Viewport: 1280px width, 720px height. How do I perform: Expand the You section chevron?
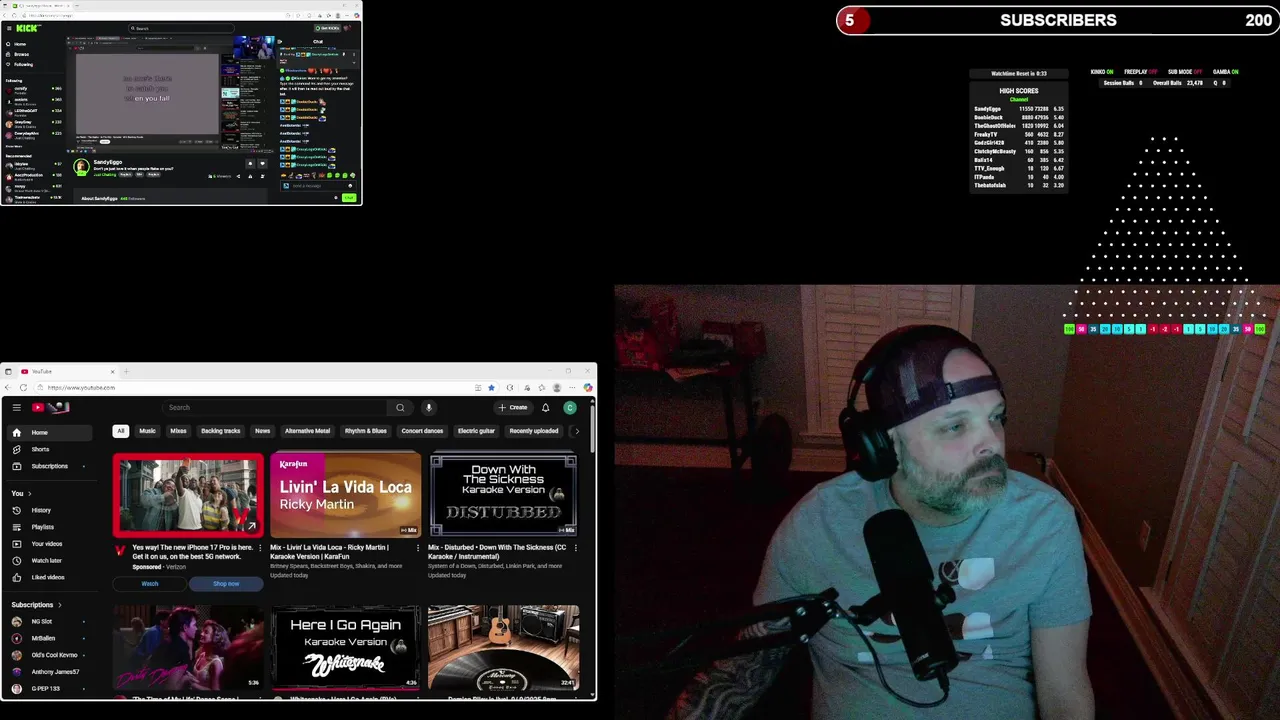(29, 493)
